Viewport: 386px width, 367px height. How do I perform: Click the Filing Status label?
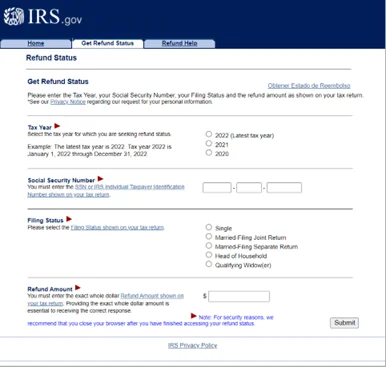[45, 220]
